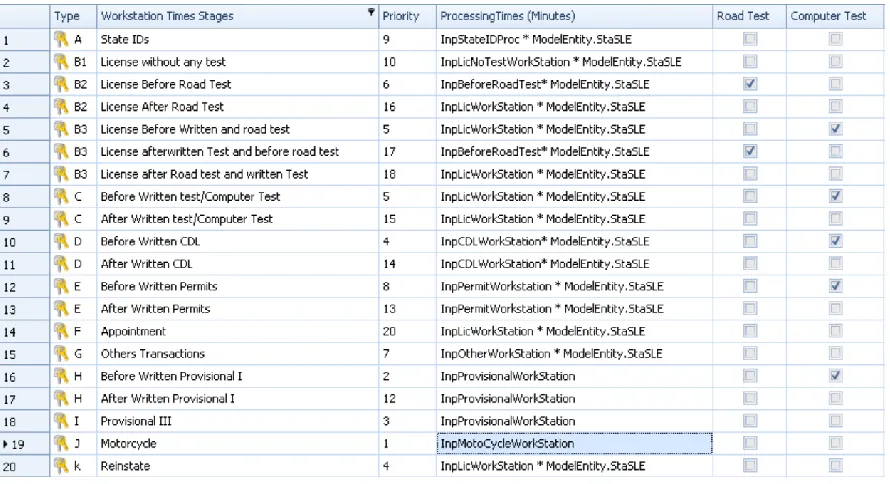Select row 10 via its row header
Image resolution: width=890 pixels, height=484 pixels.
coord(24,242)
